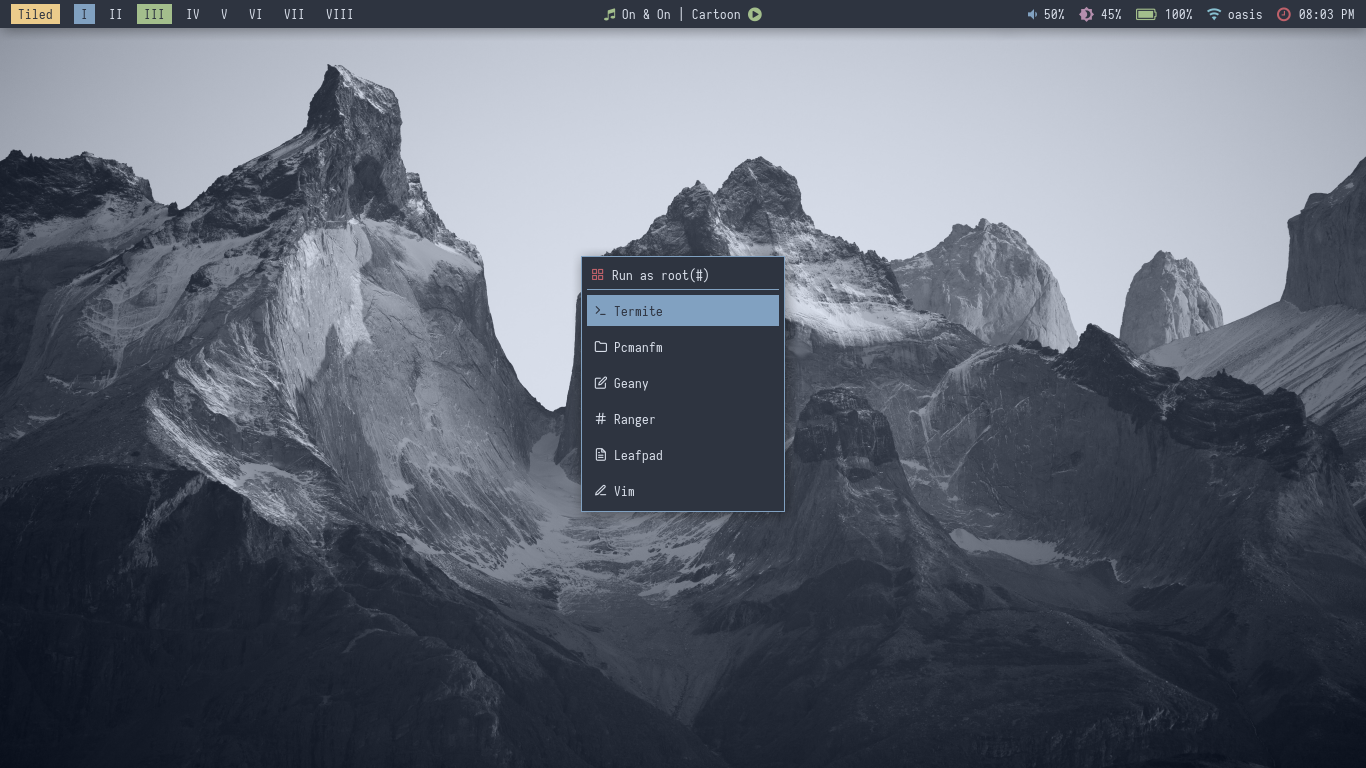Start Vim from the menu
Viewport: 1366px width, 768px height.
683,491
